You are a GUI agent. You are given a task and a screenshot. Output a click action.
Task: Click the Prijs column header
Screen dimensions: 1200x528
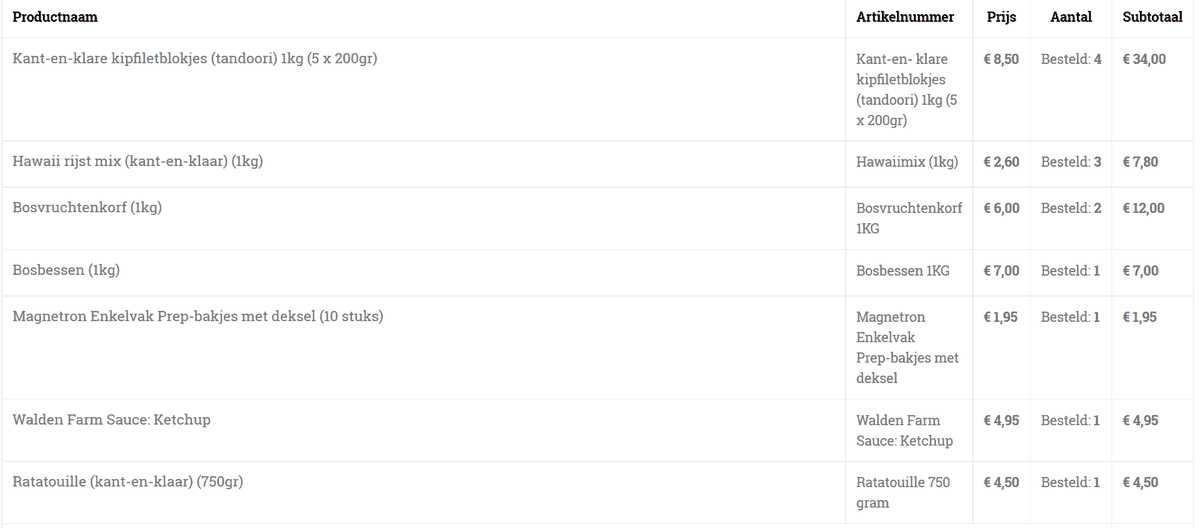tap(1001, 17)
